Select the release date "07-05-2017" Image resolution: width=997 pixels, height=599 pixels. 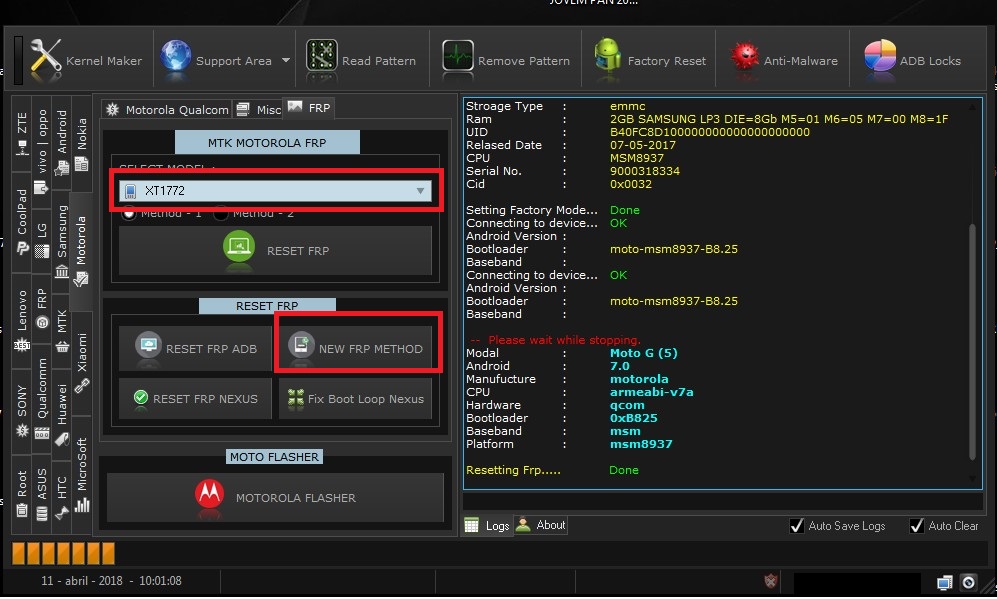pyautogui.click(x=643, y=145)
